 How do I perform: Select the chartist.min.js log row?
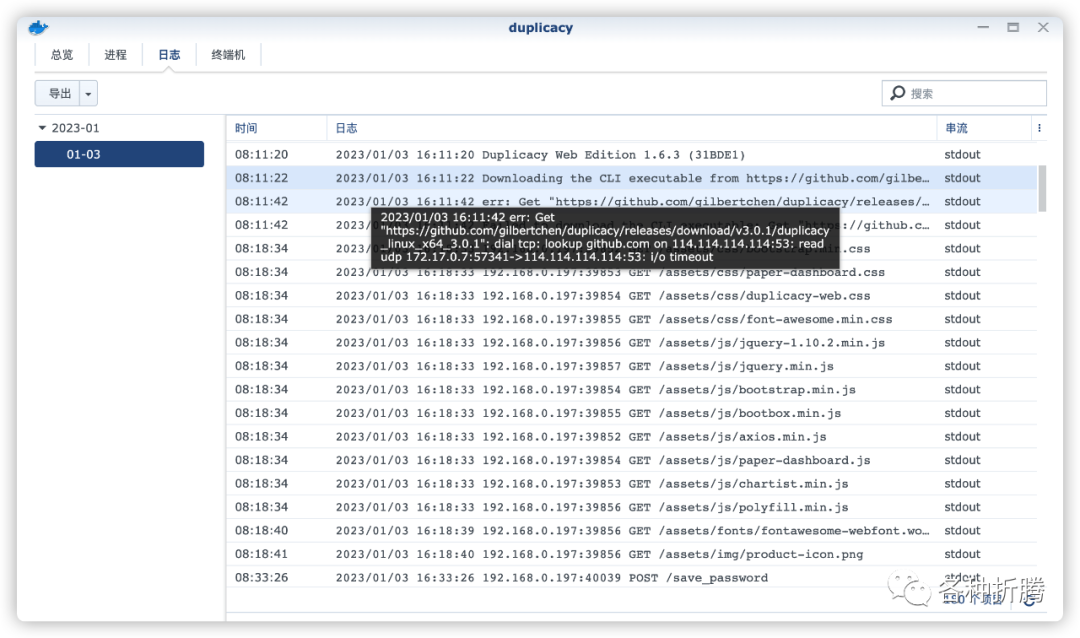click(632, 483)
